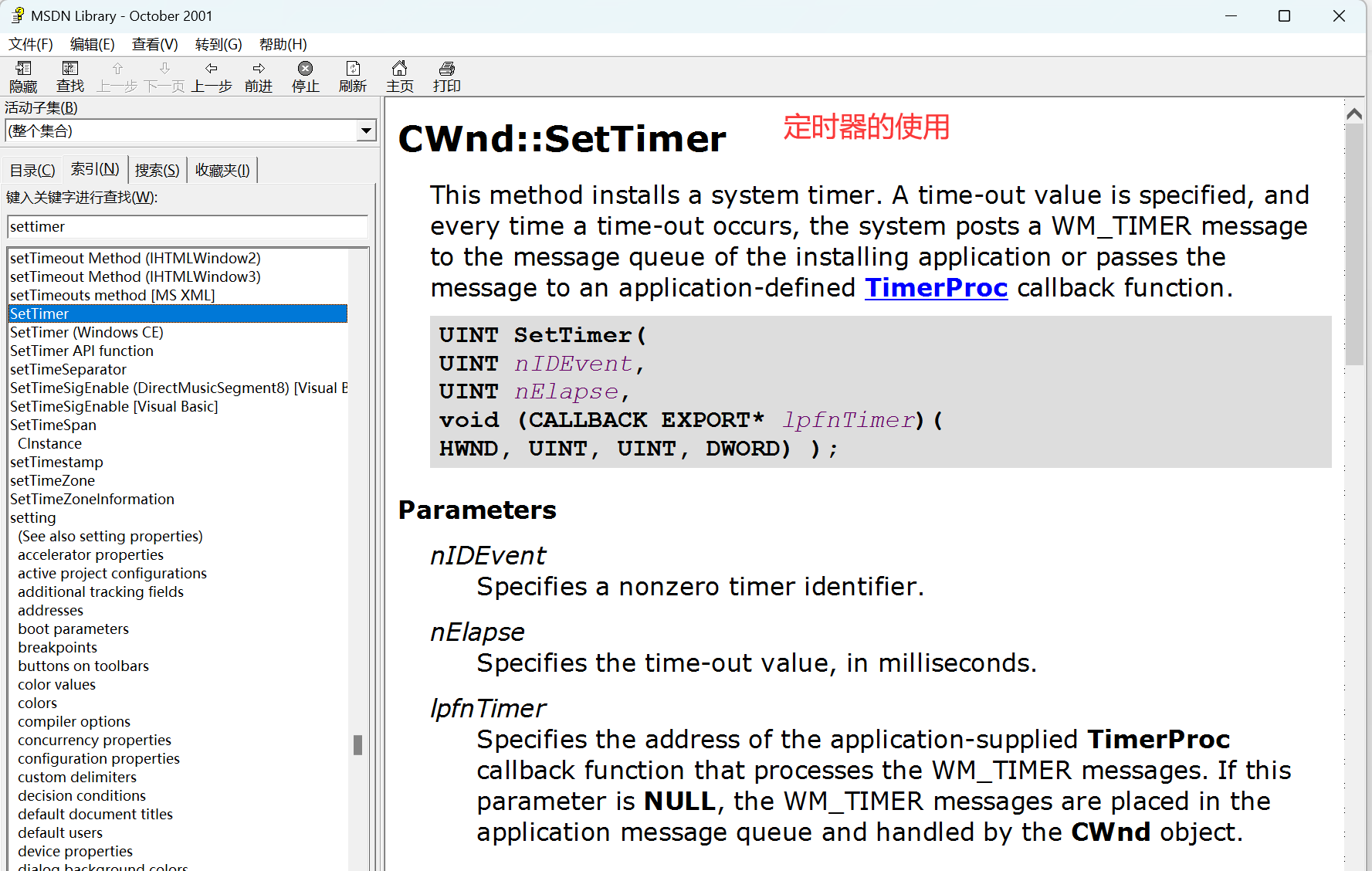Select SetTimeSigEnable [Visual Basic] entry

point(113,406)
